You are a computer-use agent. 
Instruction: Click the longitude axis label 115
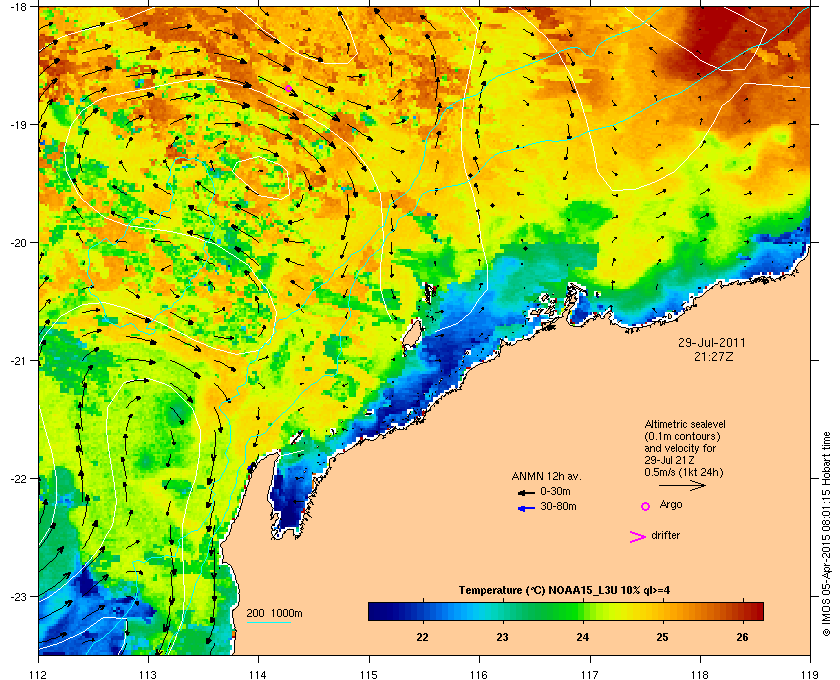click(369, 674)
